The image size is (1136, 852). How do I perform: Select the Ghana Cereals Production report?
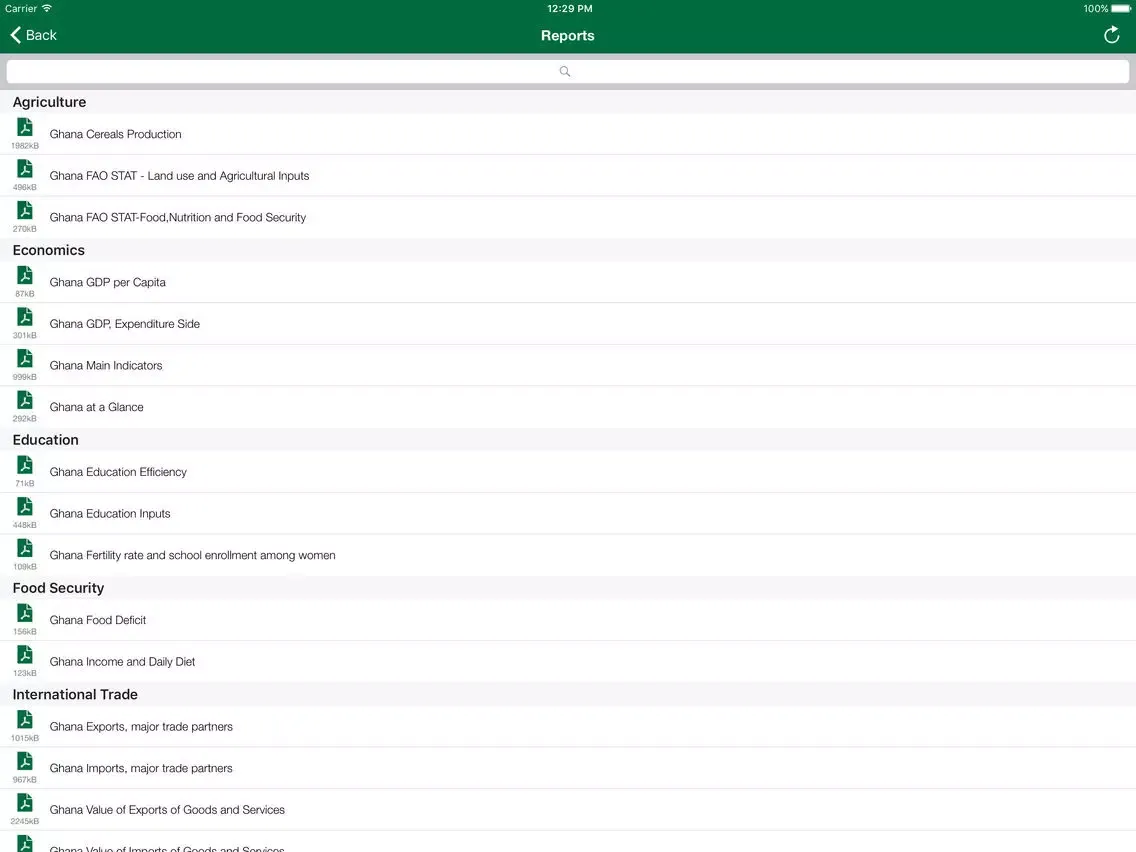[x=568, y=134]
